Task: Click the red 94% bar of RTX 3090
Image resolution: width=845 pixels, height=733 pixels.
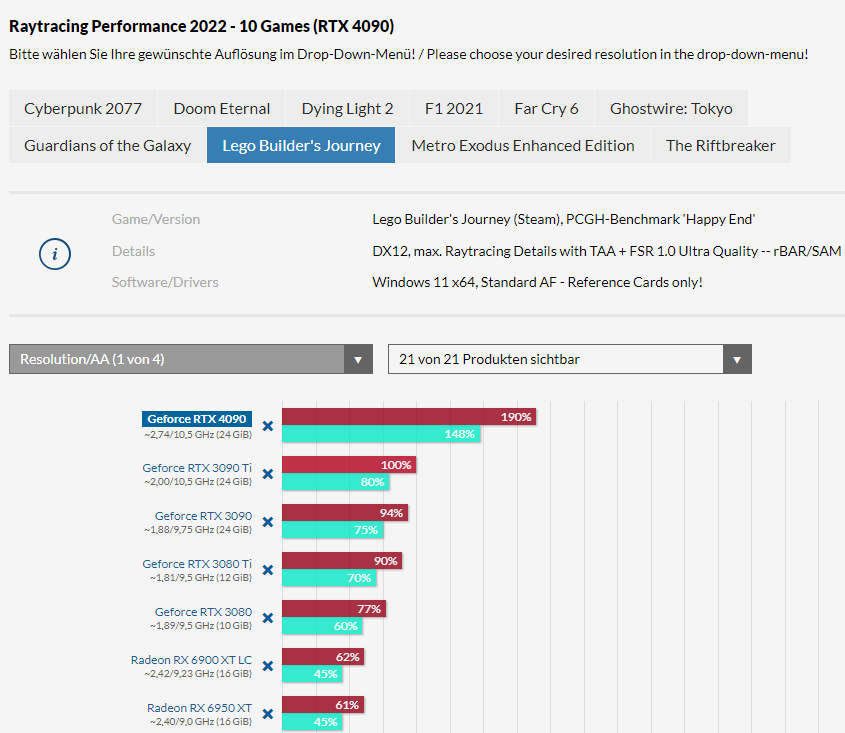Action: 345,513
